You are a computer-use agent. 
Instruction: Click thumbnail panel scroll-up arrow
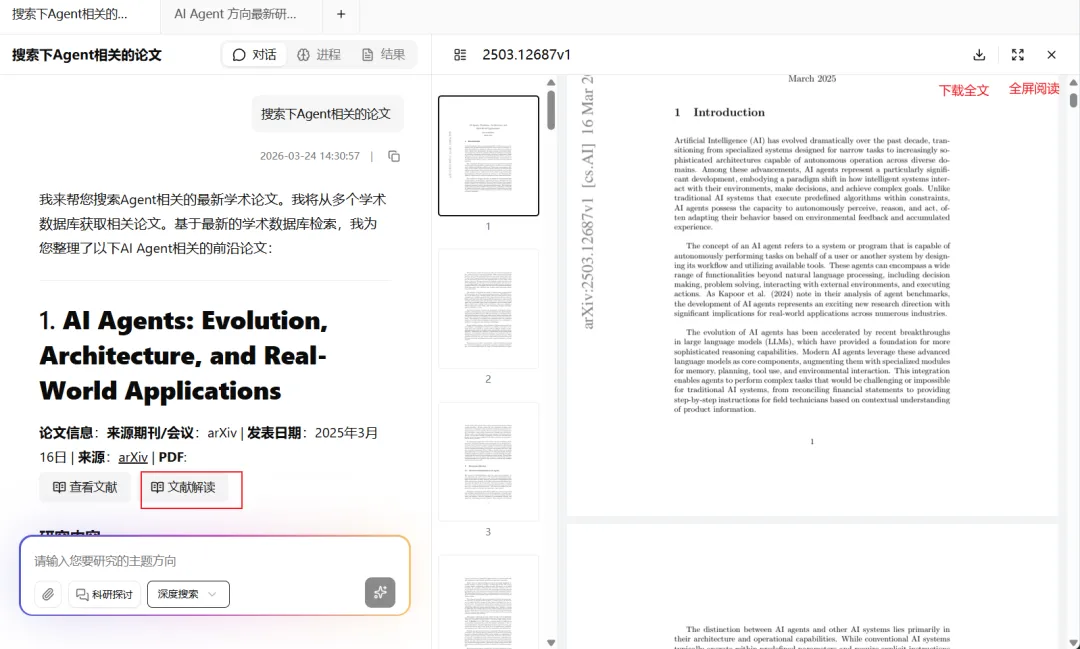pyautogui.click(x=551, y=83)
